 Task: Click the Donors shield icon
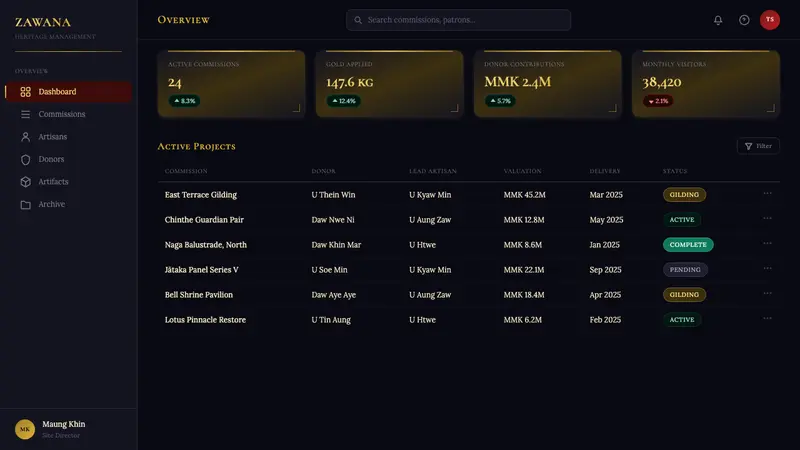(x=26, y=159)
